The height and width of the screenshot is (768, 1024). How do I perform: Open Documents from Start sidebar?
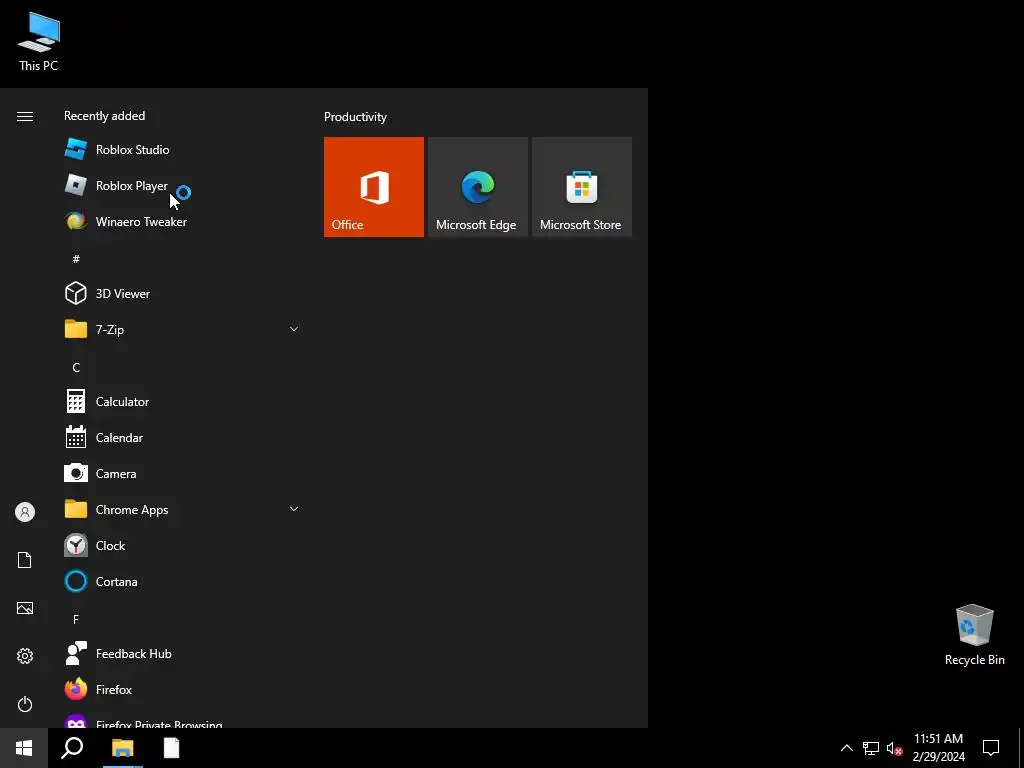25,560
